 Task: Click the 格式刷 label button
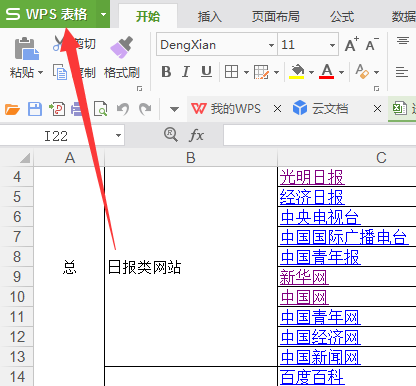[121, 72]
